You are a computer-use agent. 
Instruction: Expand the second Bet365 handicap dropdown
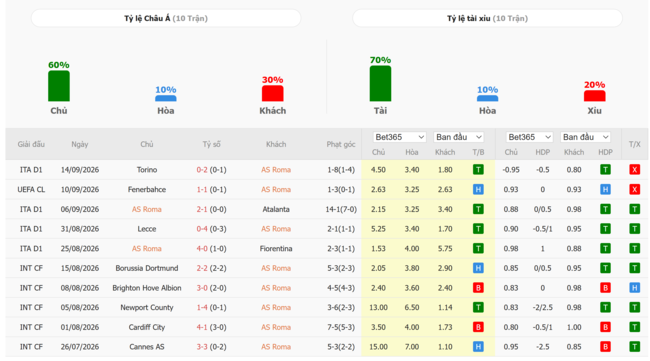tap(529, 137)
